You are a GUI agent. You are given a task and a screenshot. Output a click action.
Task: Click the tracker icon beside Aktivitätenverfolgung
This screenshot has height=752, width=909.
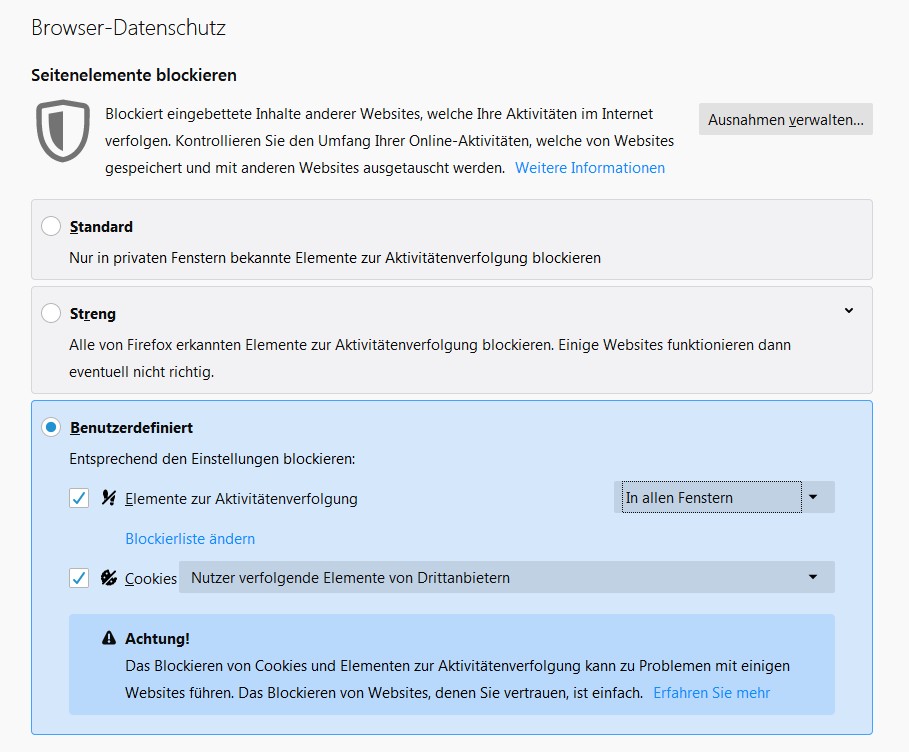(x=109, y=498)
